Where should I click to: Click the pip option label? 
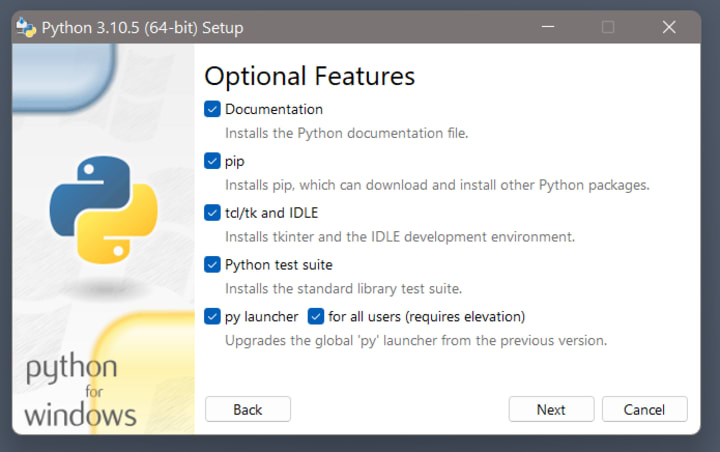tap(235, 161)
